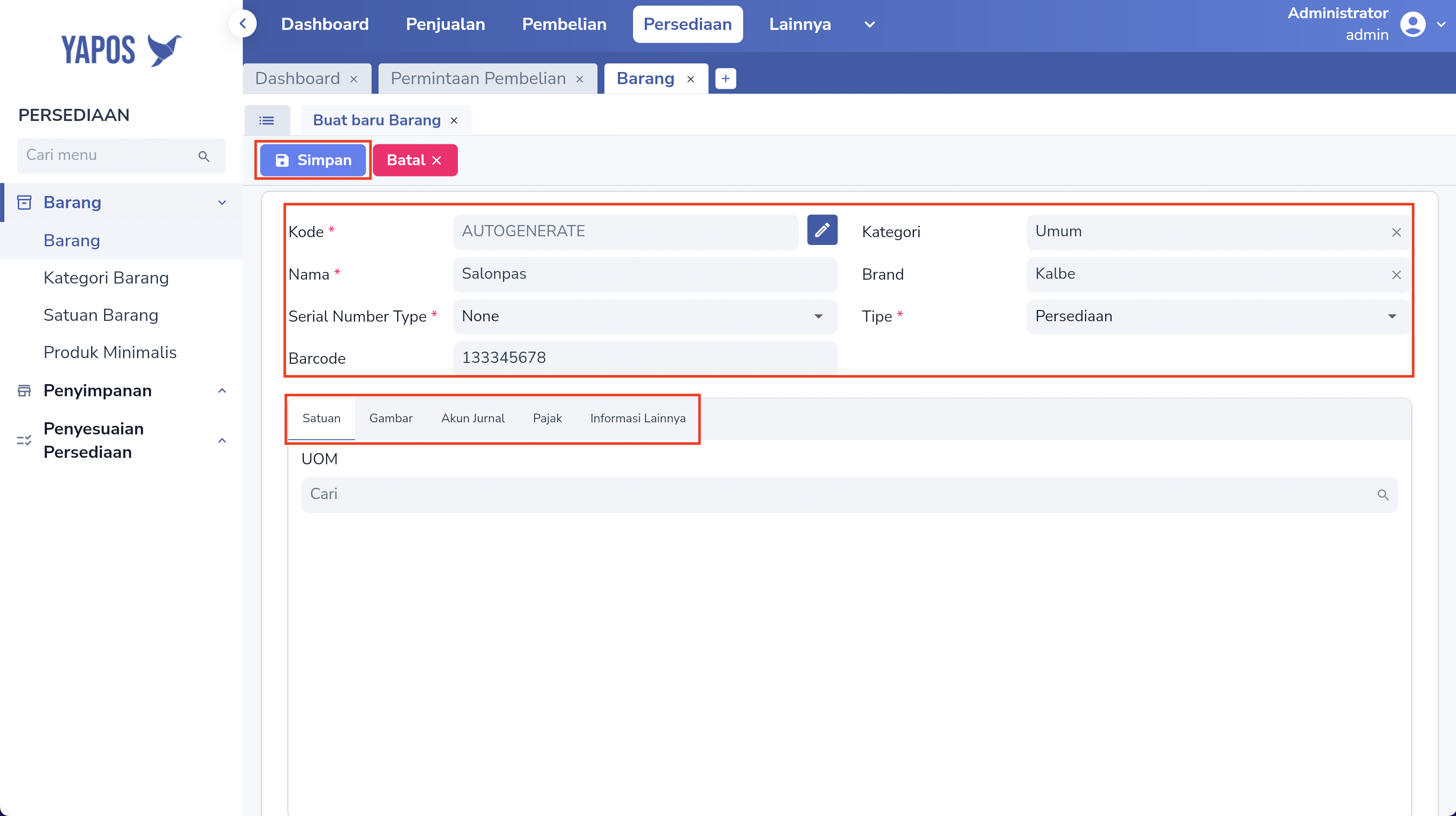Open the Penjualan menu
This screenshot has height=816, width=1456.
click(445, 24)
